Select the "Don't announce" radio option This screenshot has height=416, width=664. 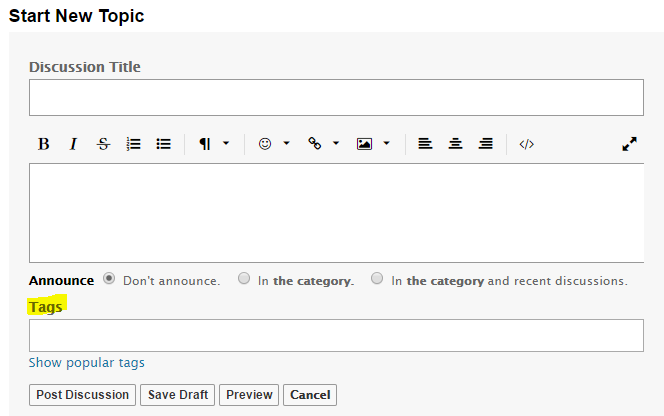click(x=109, y=279)
